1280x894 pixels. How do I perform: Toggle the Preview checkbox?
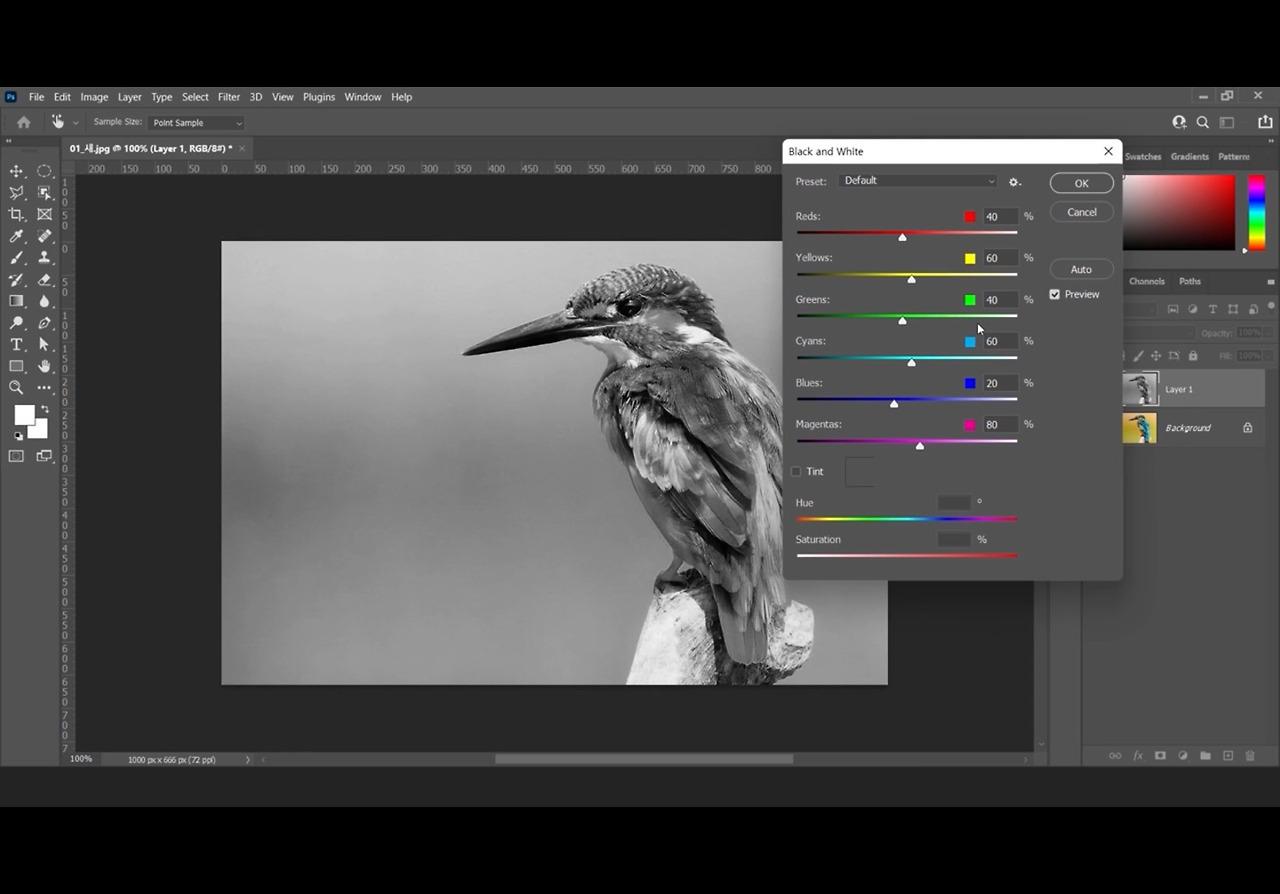(x=1055, y=295)
